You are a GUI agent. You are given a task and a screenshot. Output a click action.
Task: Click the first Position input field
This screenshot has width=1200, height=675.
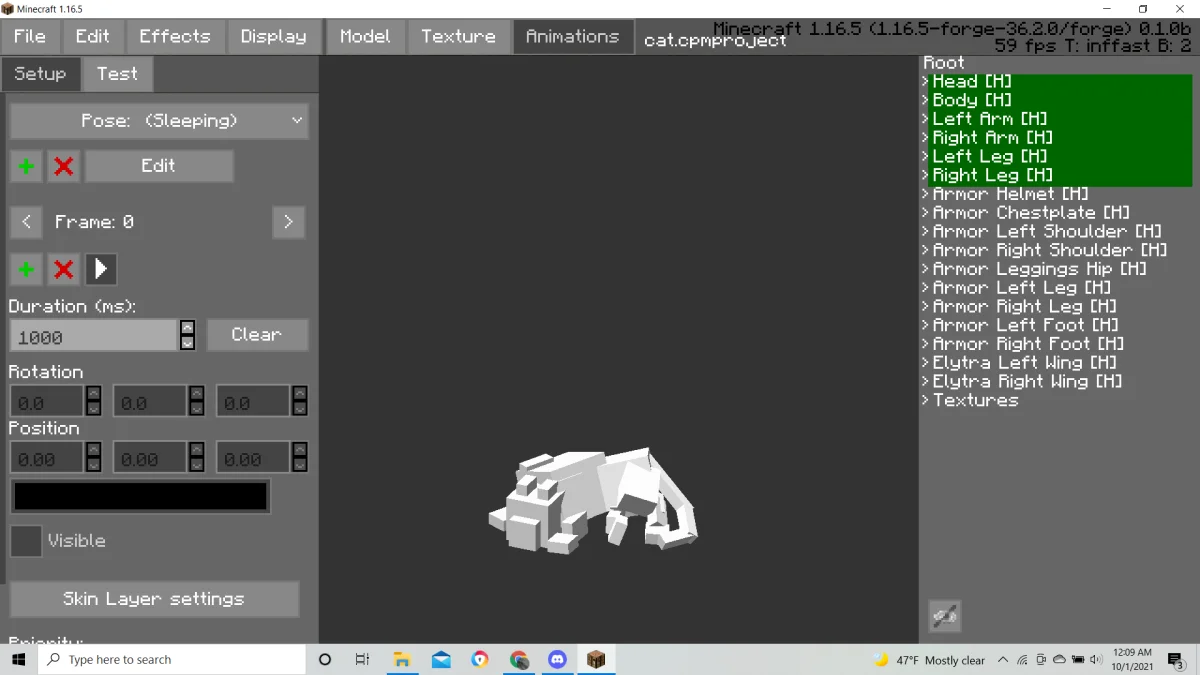click(x=47, y=458)
